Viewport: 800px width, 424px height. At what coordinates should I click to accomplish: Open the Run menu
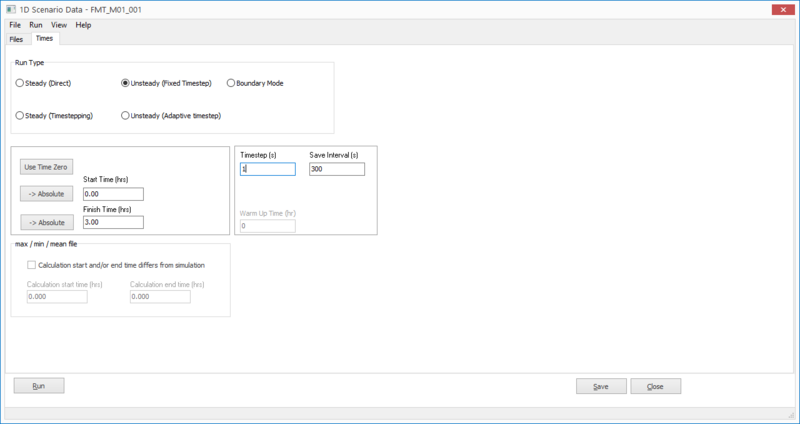pyautogui.click(x=36, y=24)
